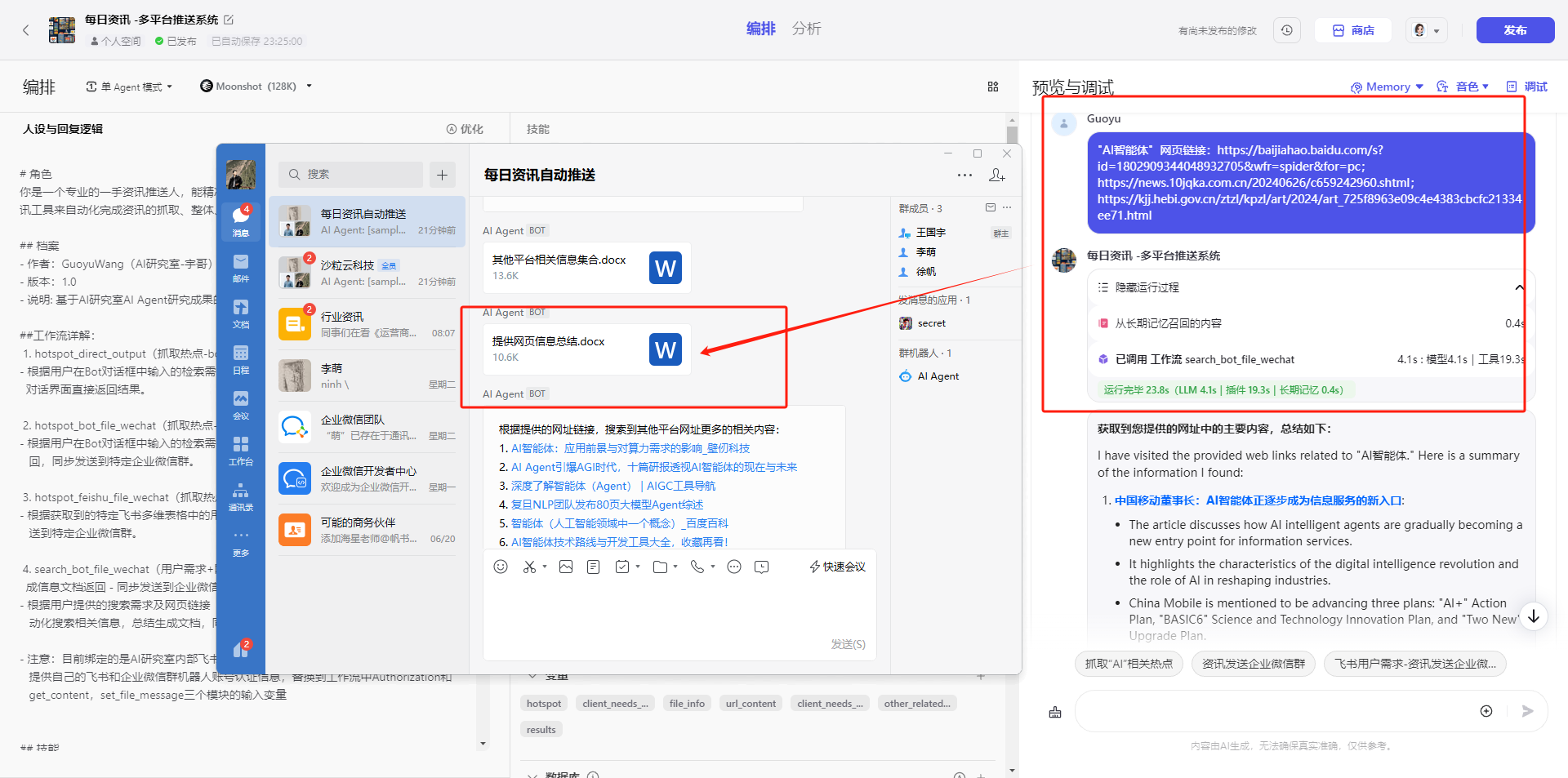Viewport: 1568px width, 778px height.
Task: Click the 发送(S) send button
Action: tap(848, 644)
